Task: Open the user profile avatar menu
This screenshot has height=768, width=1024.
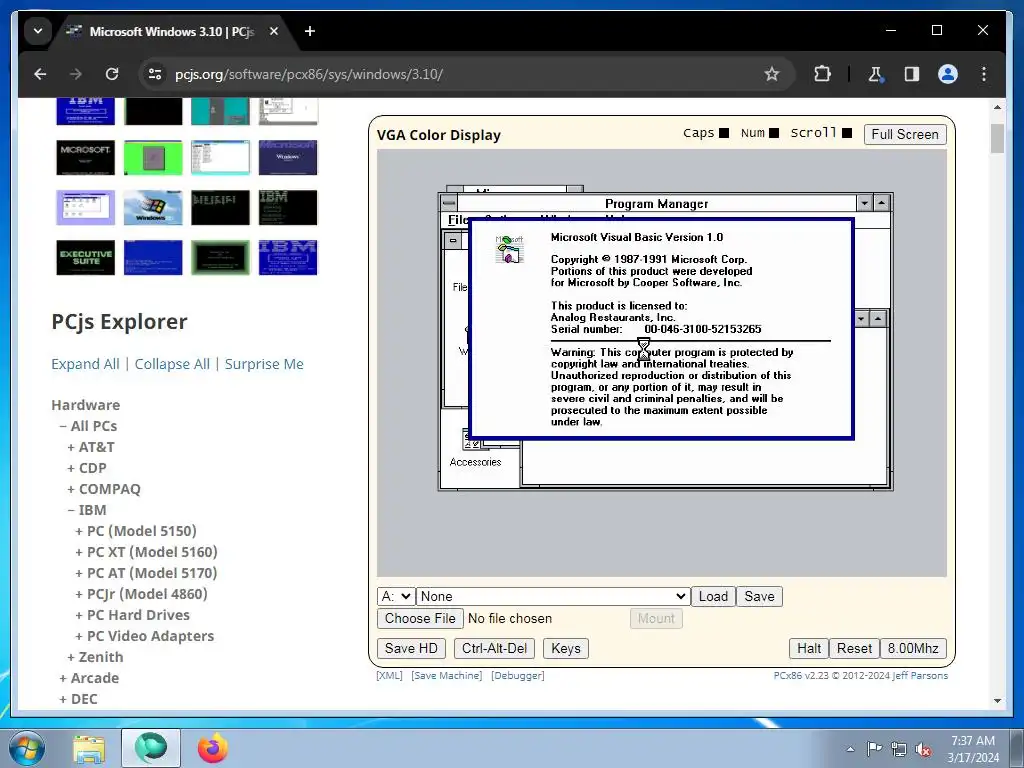Action: [948, 74]
